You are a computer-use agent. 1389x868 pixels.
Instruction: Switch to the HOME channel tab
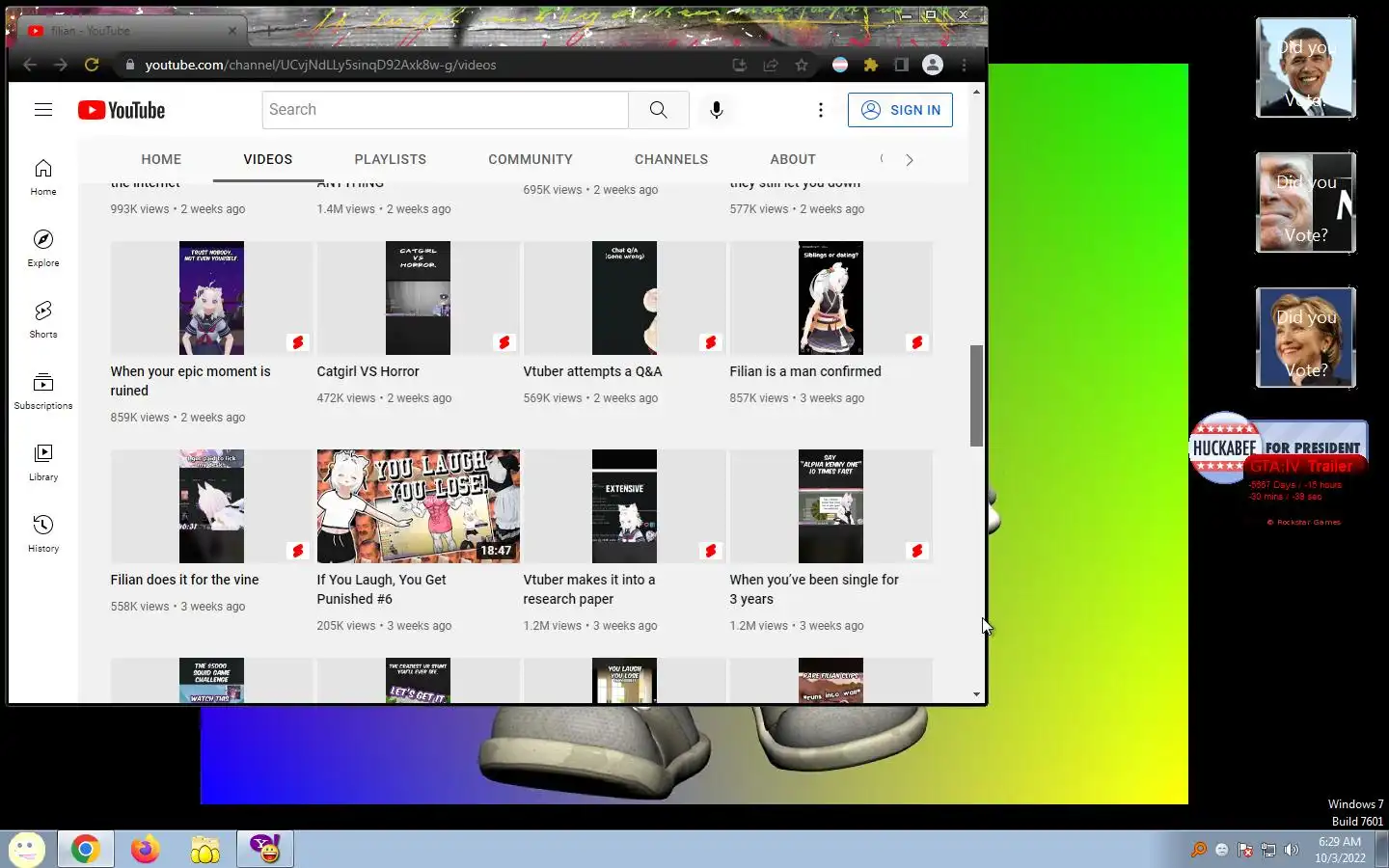coord(161,159)
